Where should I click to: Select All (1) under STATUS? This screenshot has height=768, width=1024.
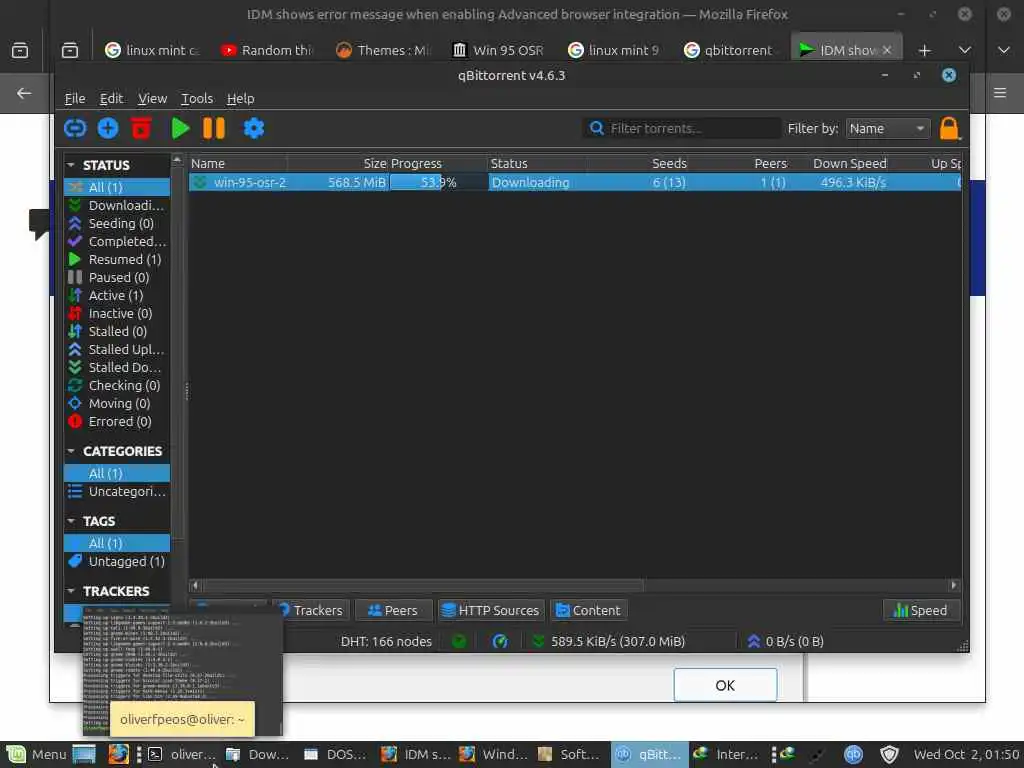coord(117,187)
